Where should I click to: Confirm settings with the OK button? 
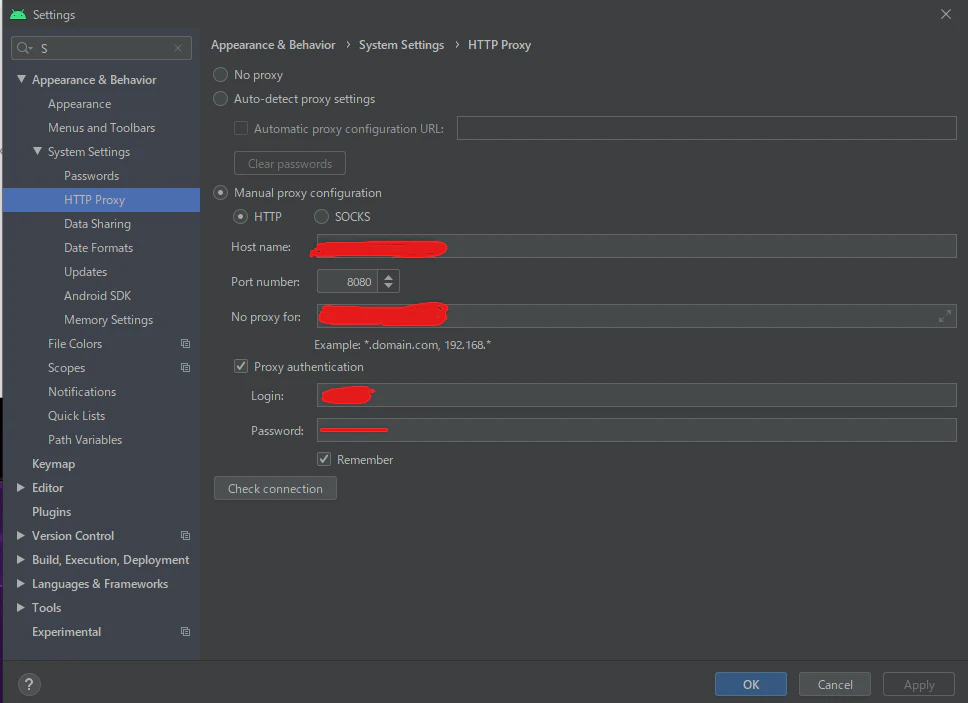(751, 684)
